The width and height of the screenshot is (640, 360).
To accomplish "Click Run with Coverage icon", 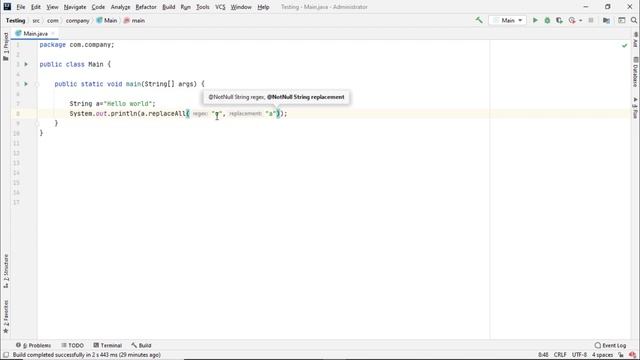I will (x=560, y=20).
